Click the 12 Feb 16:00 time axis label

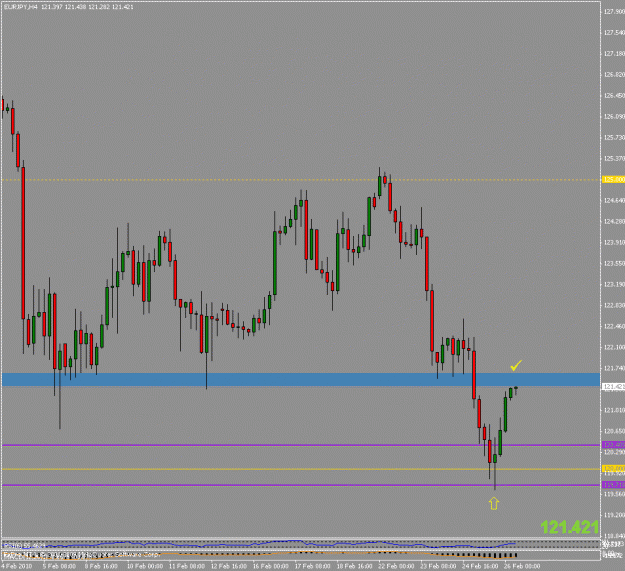click(229, 566)
